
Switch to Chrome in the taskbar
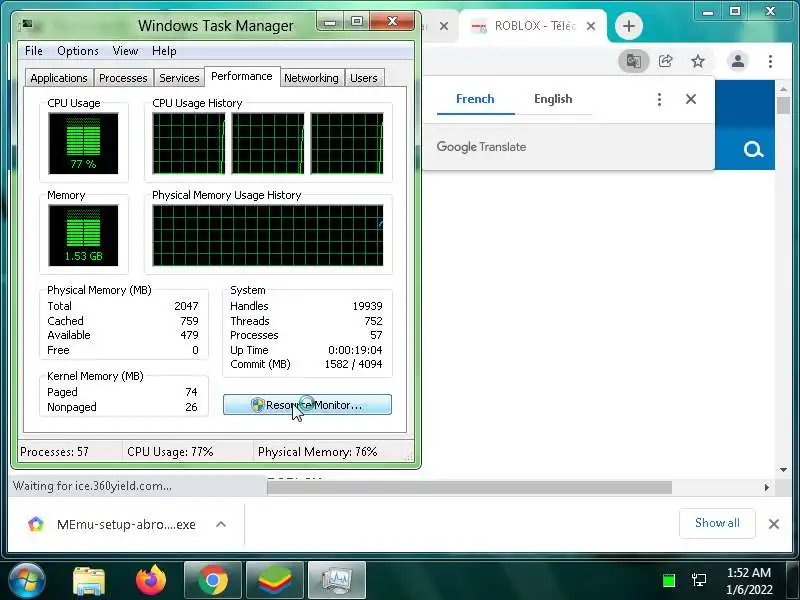[213, 580]
